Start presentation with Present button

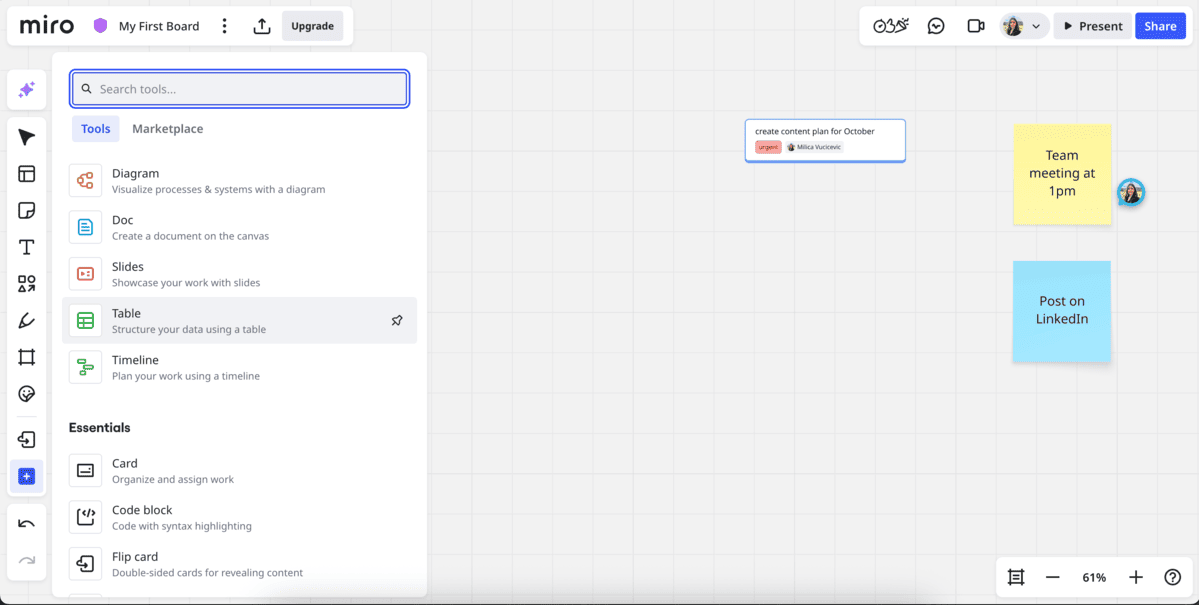[1092, 26]
